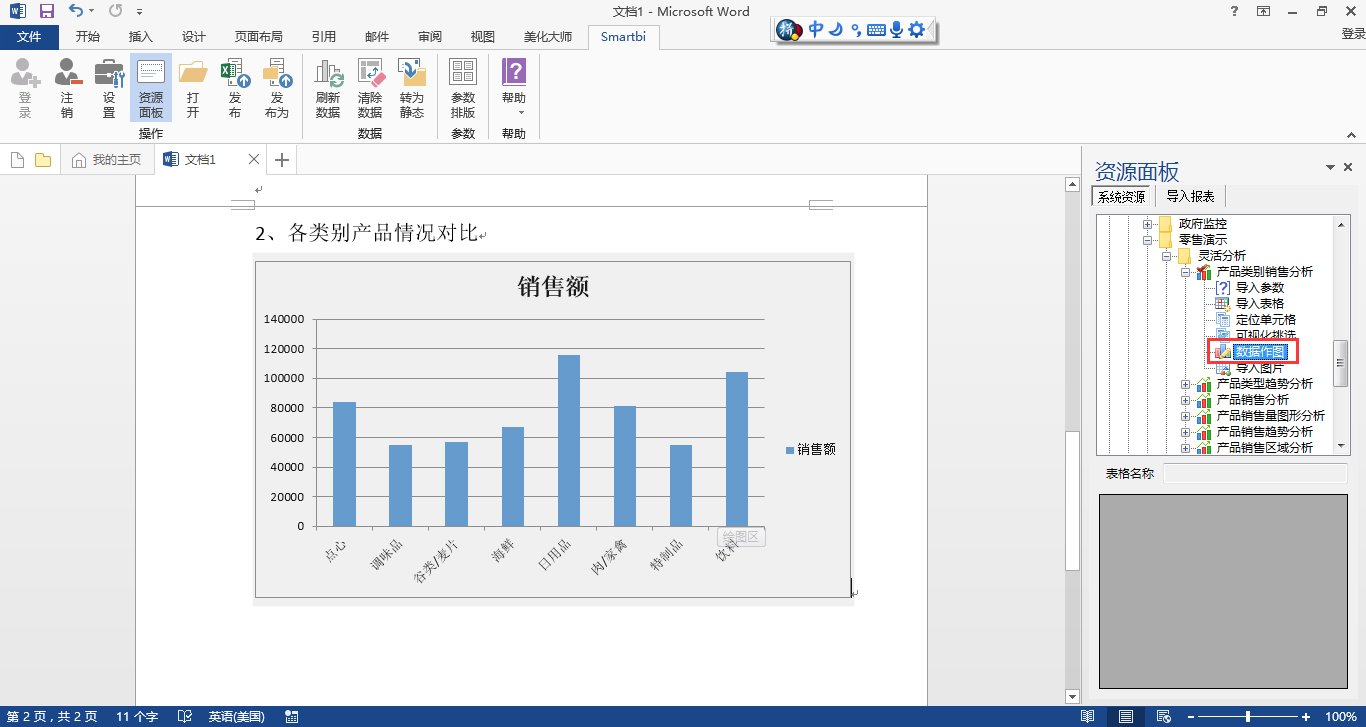The width and height of the screenshot is (1366, 727).
Task: Open Customize Quick Access Toolbar dropdown
Action: [139, 12]
